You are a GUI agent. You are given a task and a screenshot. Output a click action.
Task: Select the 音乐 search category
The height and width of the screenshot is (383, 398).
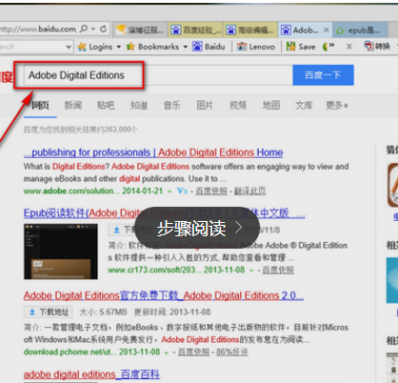pos(172,106)
